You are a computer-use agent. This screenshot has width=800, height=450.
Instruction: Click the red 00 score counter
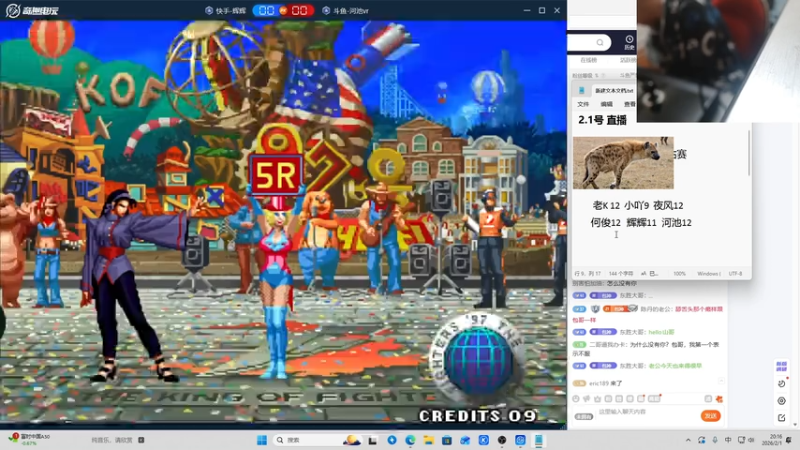click(299, 11)
